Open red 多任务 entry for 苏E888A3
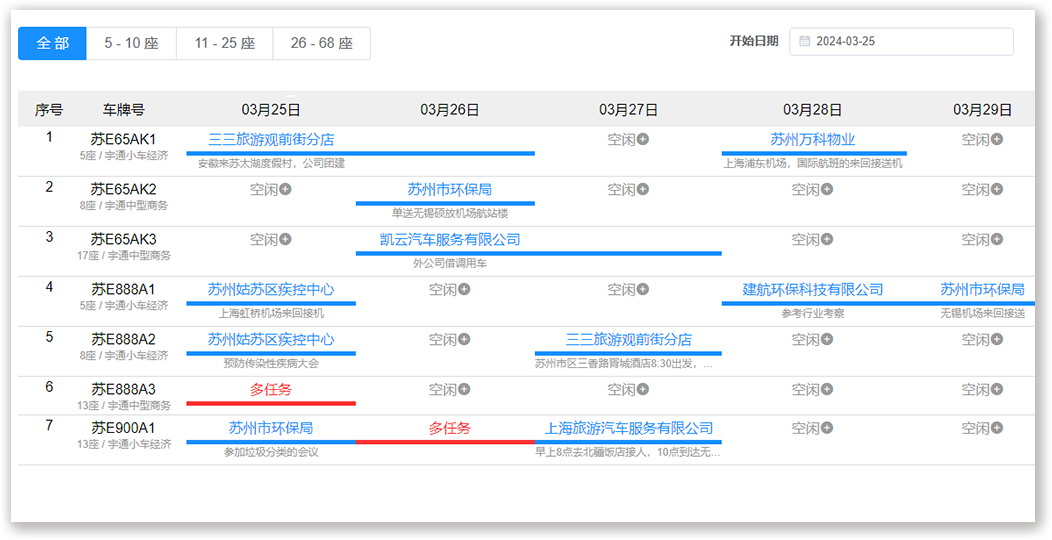The height and width of the screenshot is (540, 1052). [271, 390]
